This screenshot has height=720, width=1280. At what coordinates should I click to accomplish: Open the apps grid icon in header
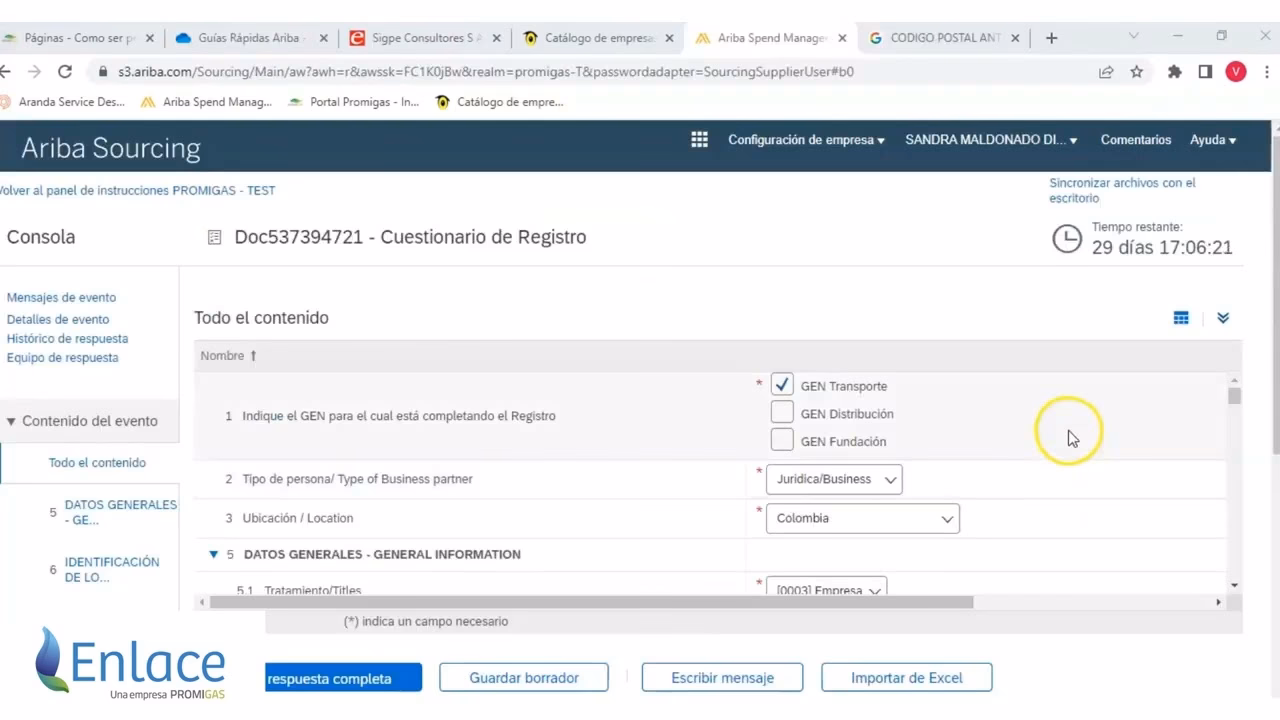click(x=698, y=139)
